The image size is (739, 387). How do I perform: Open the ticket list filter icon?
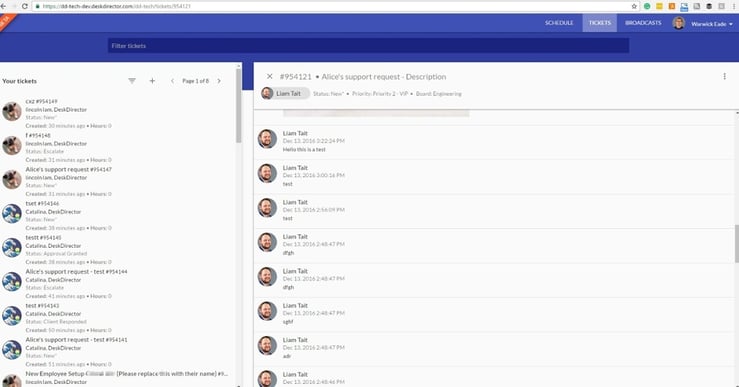click(132, 81)
